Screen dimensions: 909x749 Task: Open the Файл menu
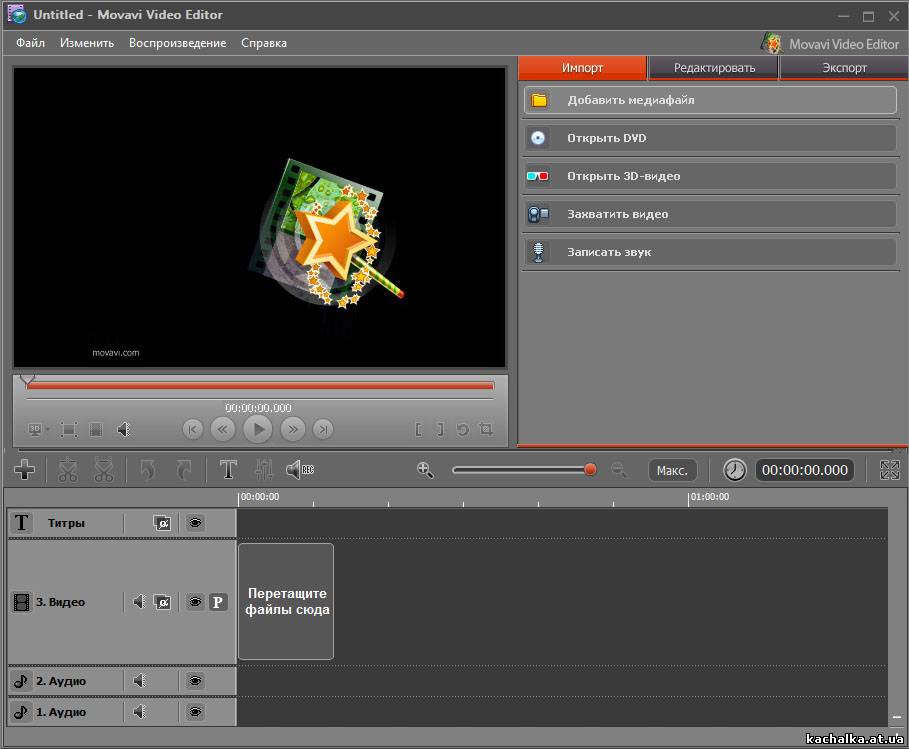30,43
